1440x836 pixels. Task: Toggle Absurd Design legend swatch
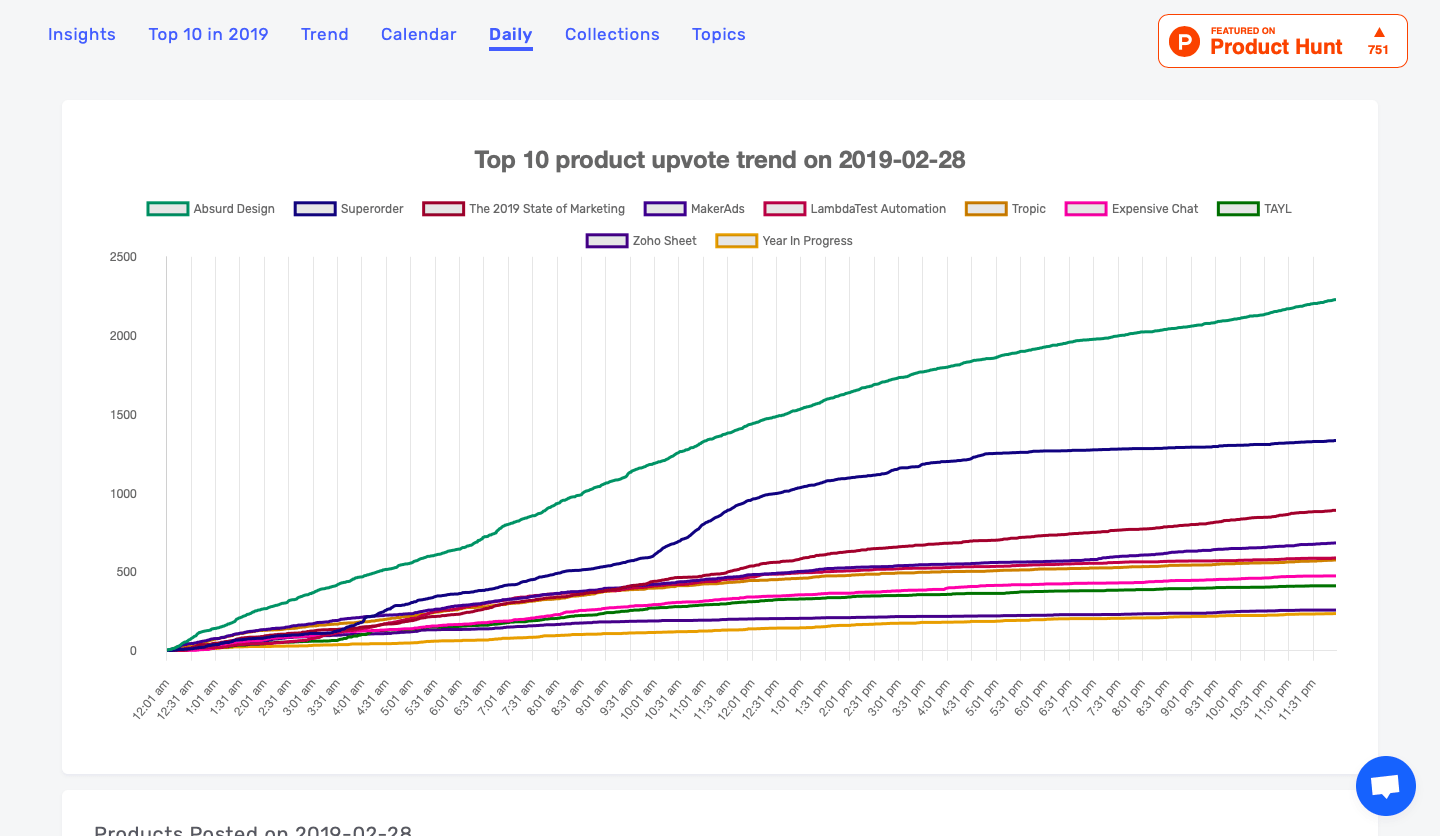(x=167, y=209)
